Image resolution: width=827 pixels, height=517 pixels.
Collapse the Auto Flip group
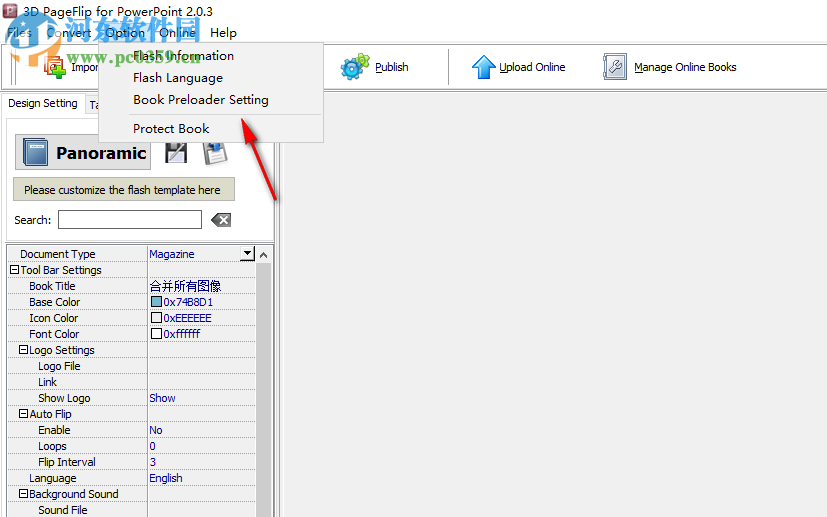(x=23, y=414)
